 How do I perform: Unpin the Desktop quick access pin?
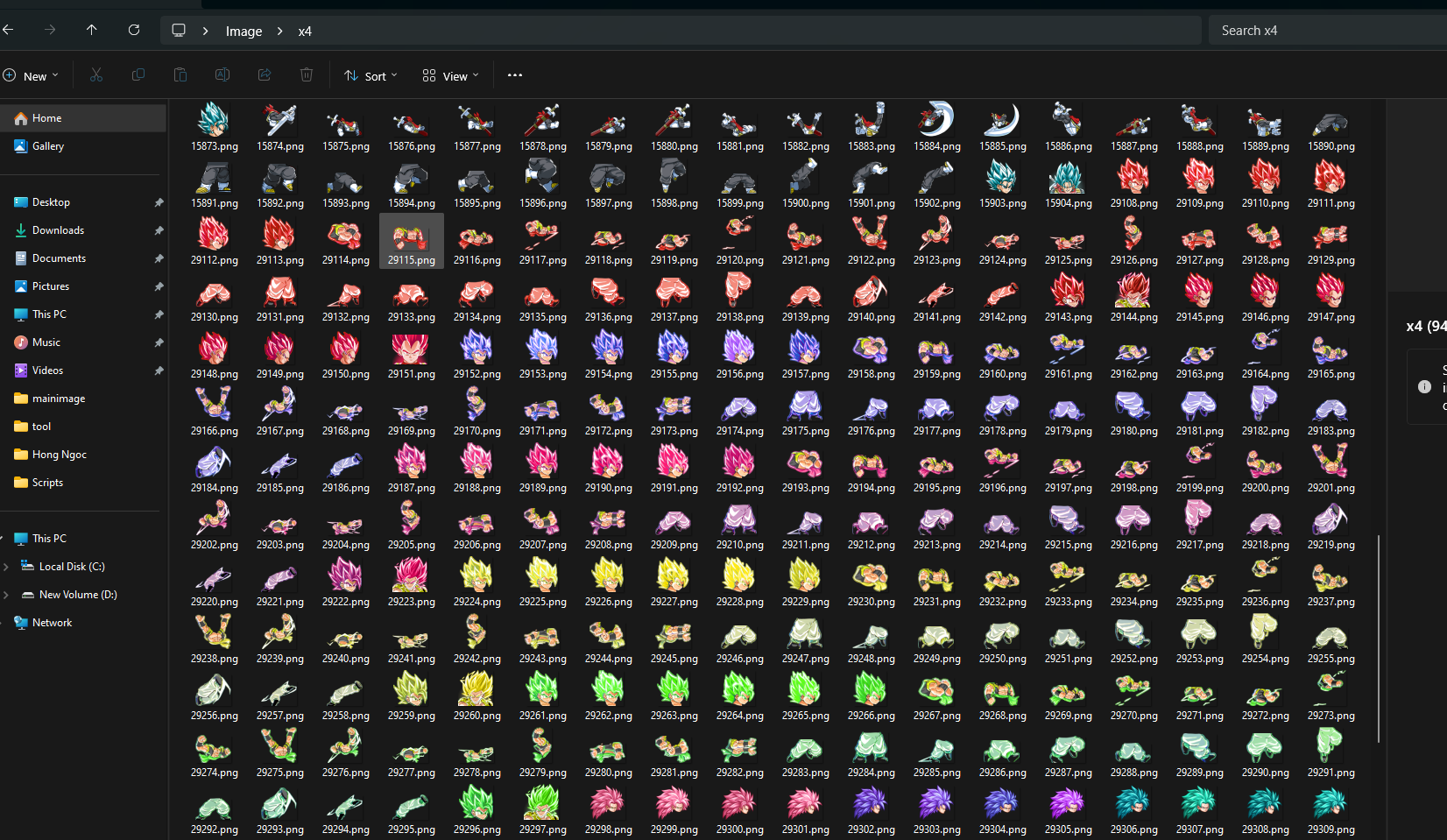click(159, 202)
